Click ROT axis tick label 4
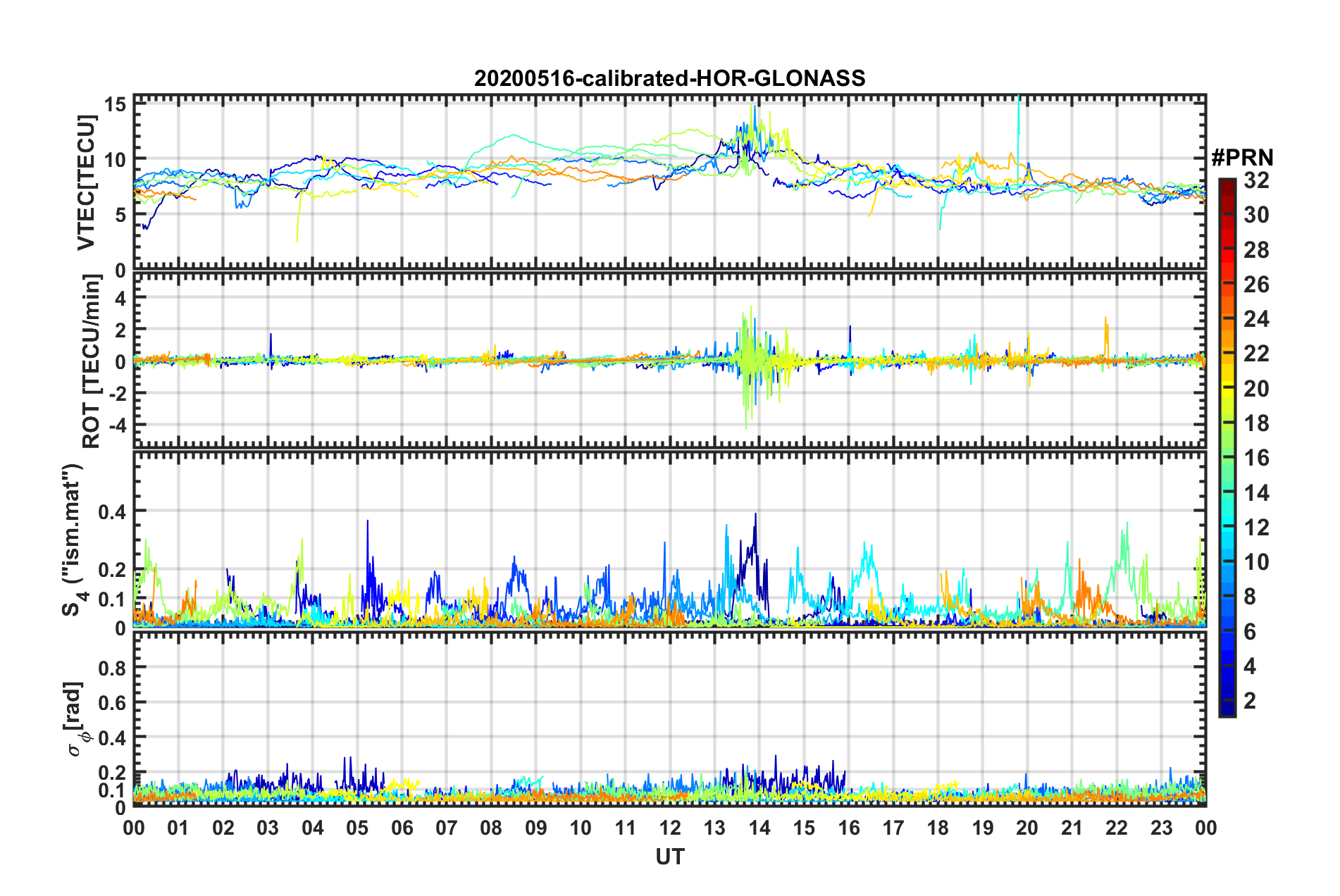The height and width of the screenshot is (896, 1340). coord(120,299)
